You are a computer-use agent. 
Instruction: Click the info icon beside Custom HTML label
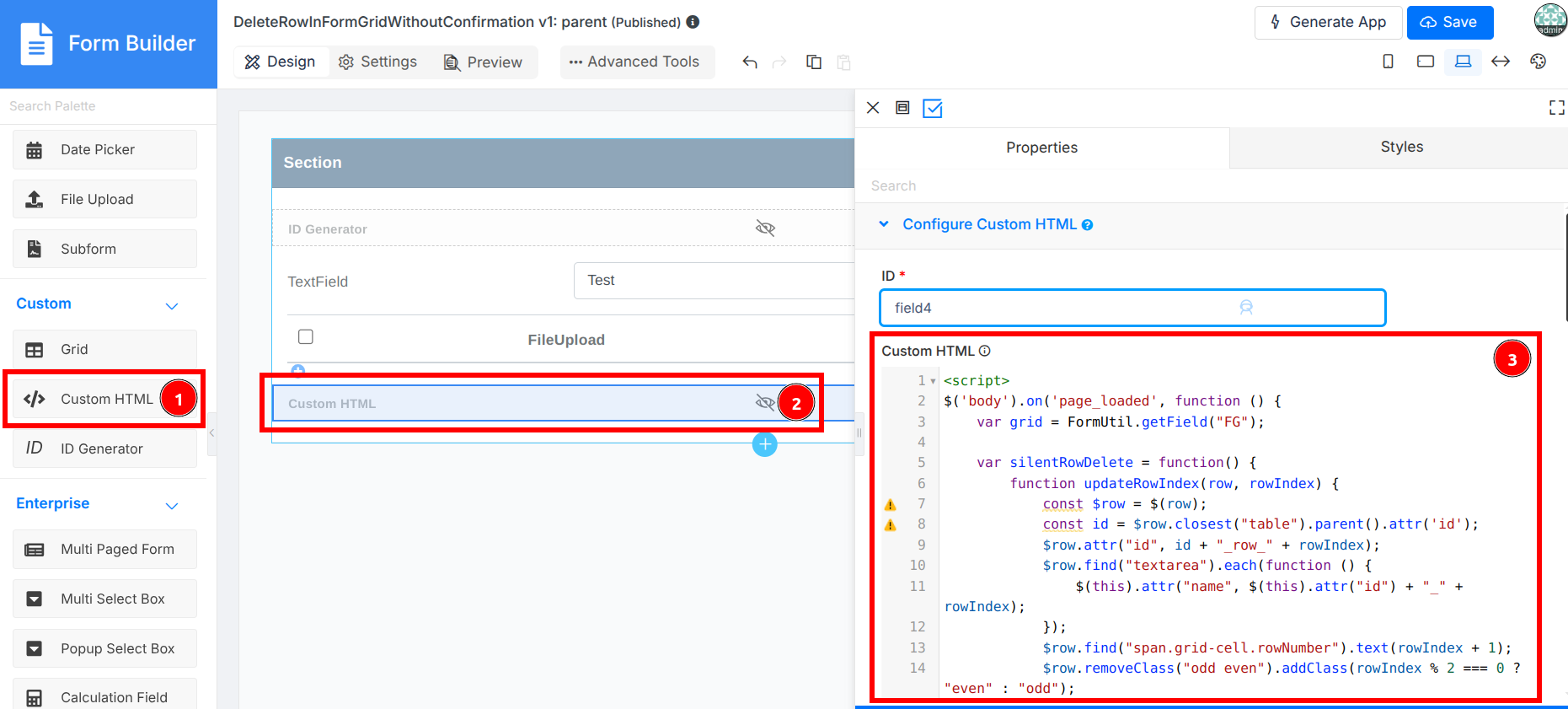[x=984, y=351]
